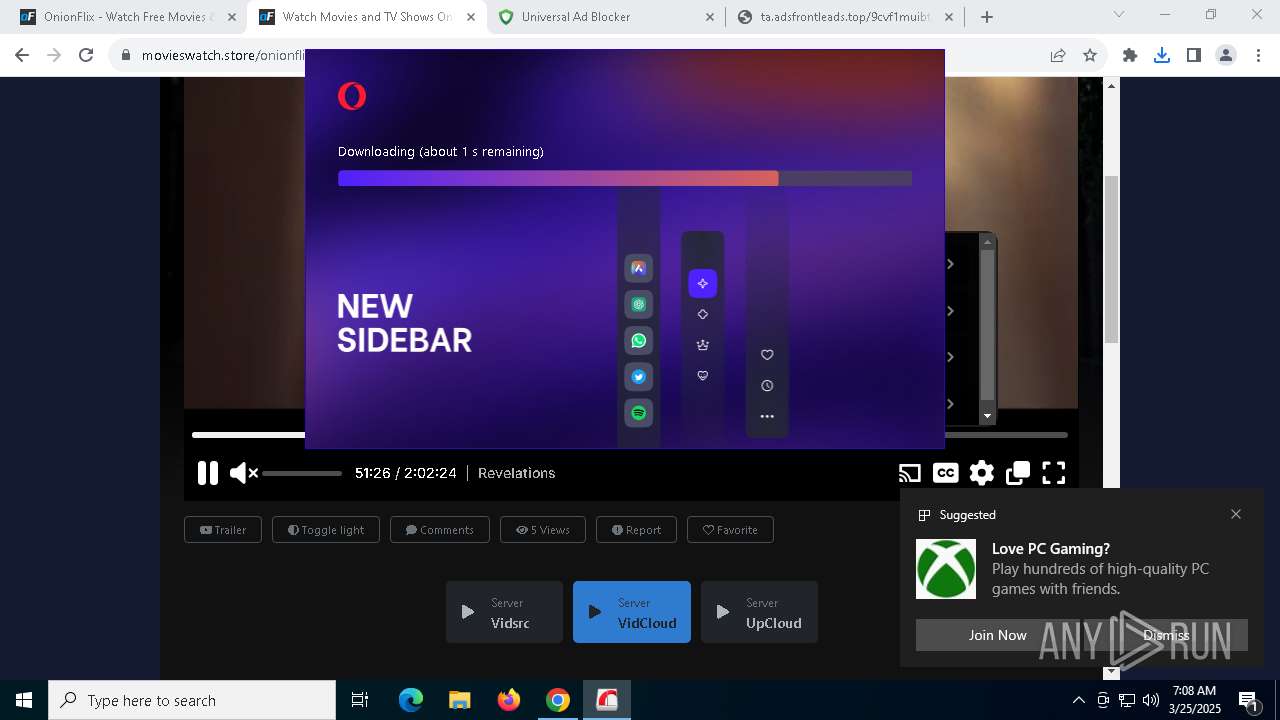Open the tab search chevron dropdown
The height and width of the screenshot is (720, 1280).
tap(1119, 14)
